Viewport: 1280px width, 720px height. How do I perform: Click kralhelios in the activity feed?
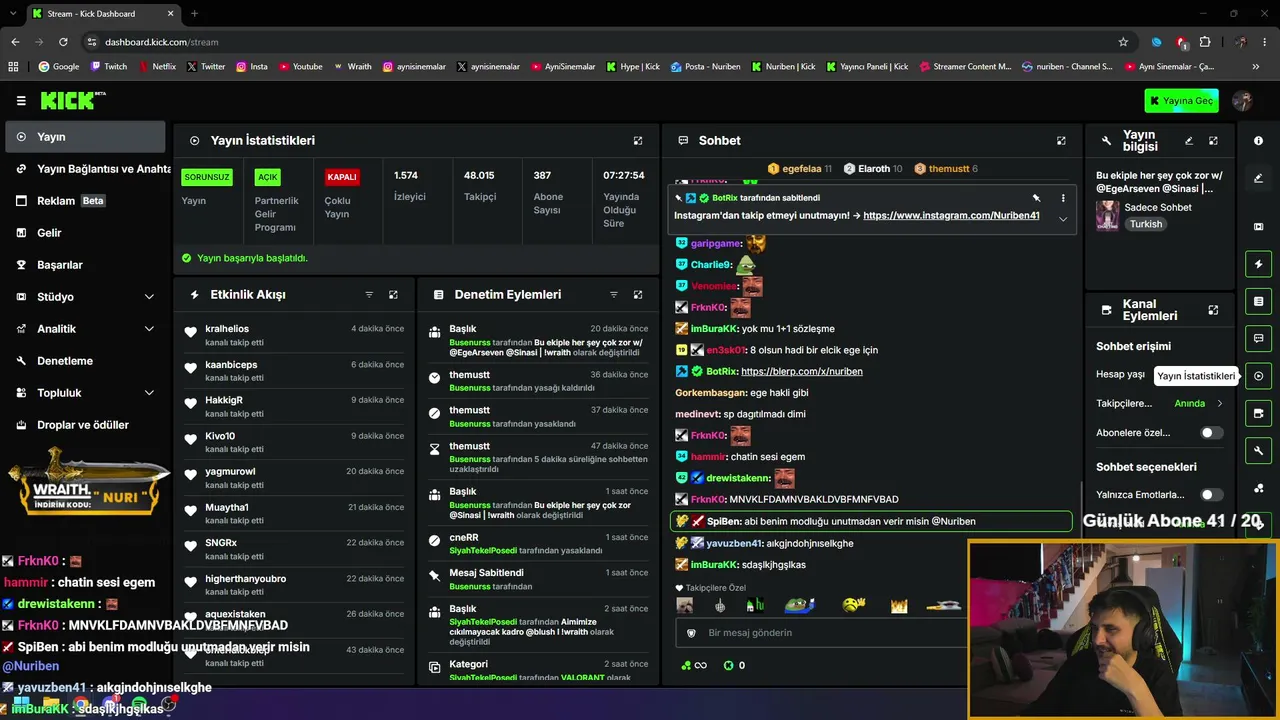point(227,329)
